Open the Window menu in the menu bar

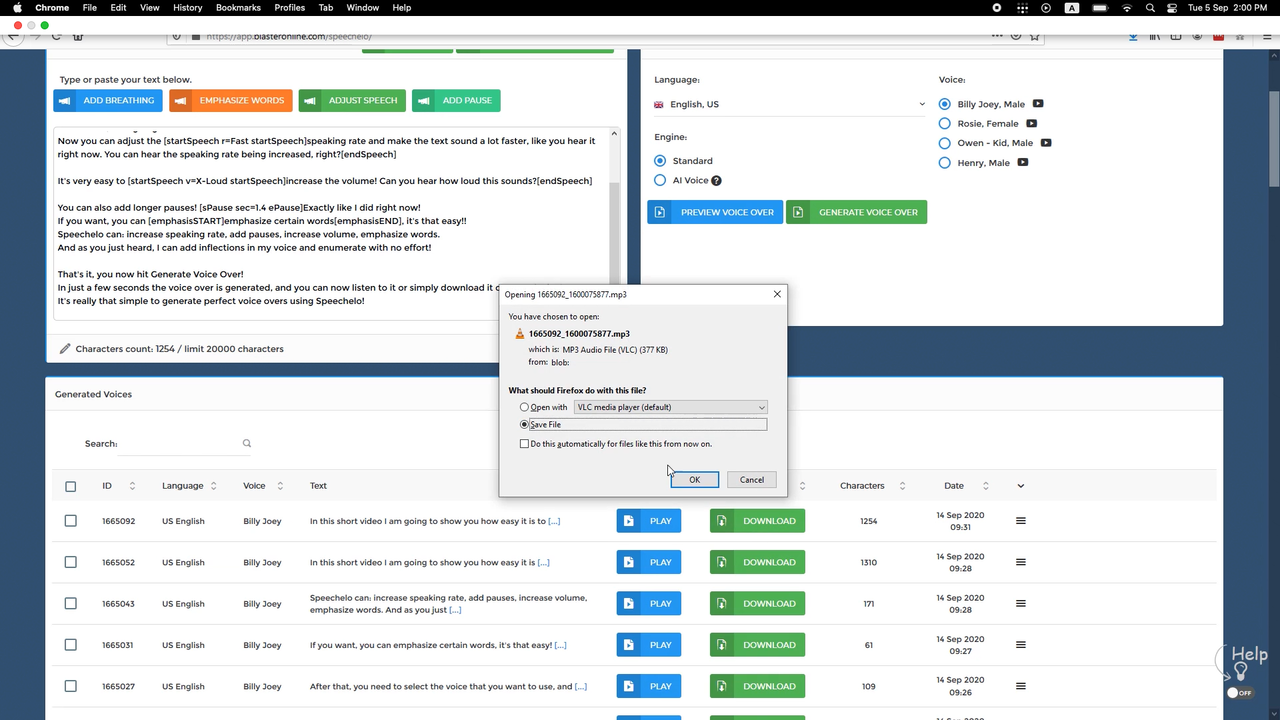[x=363, y=8]
